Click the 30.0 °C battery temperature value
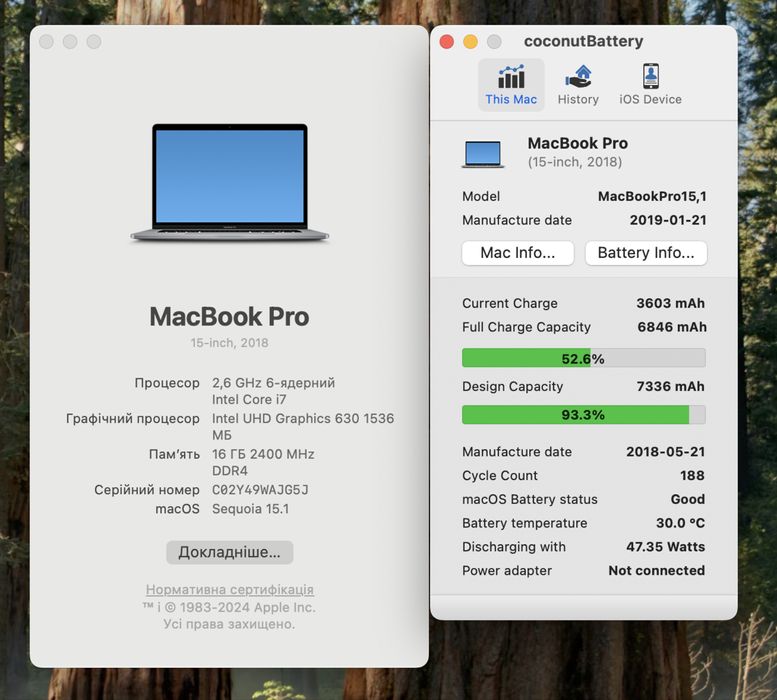This screenshot has width=777, height=700. coord(680,523)
